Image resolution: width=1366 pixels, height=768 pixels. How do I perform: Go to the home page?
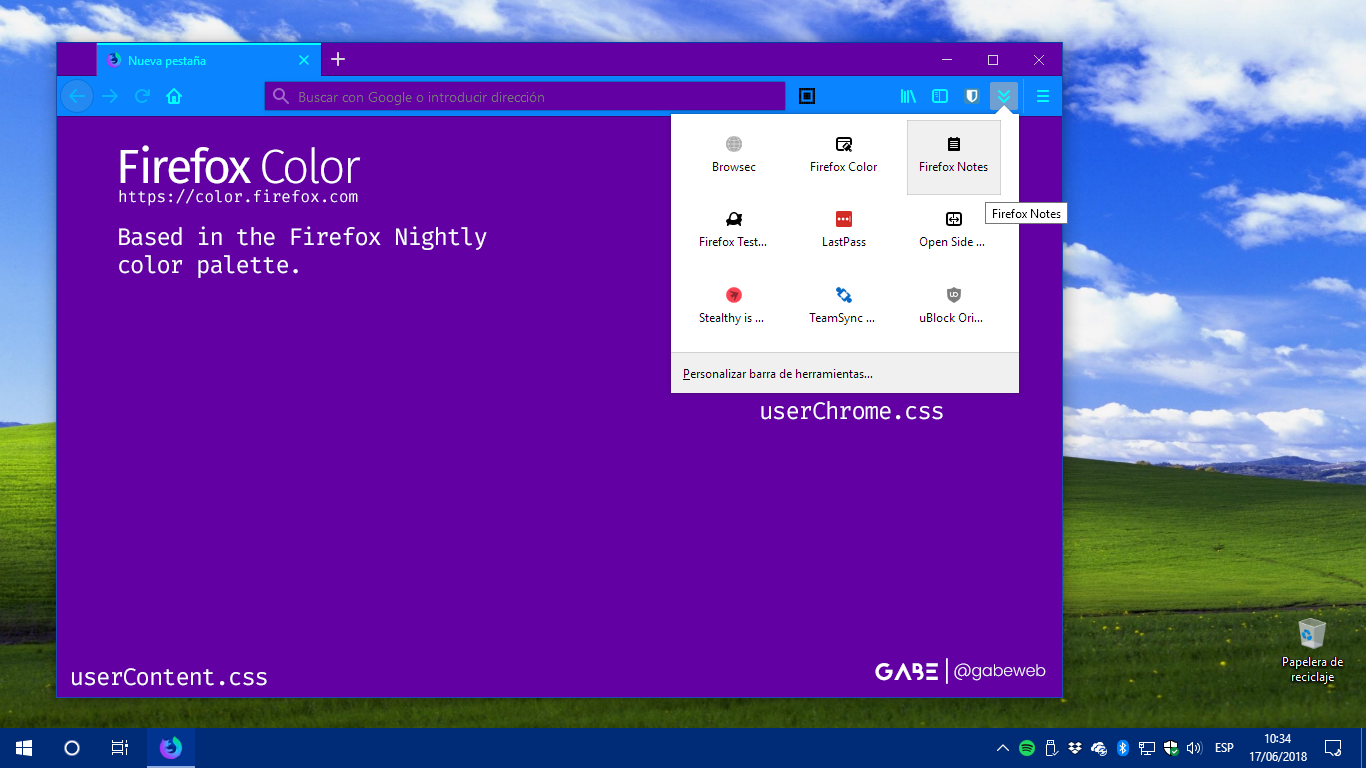(x=174, y=97)
